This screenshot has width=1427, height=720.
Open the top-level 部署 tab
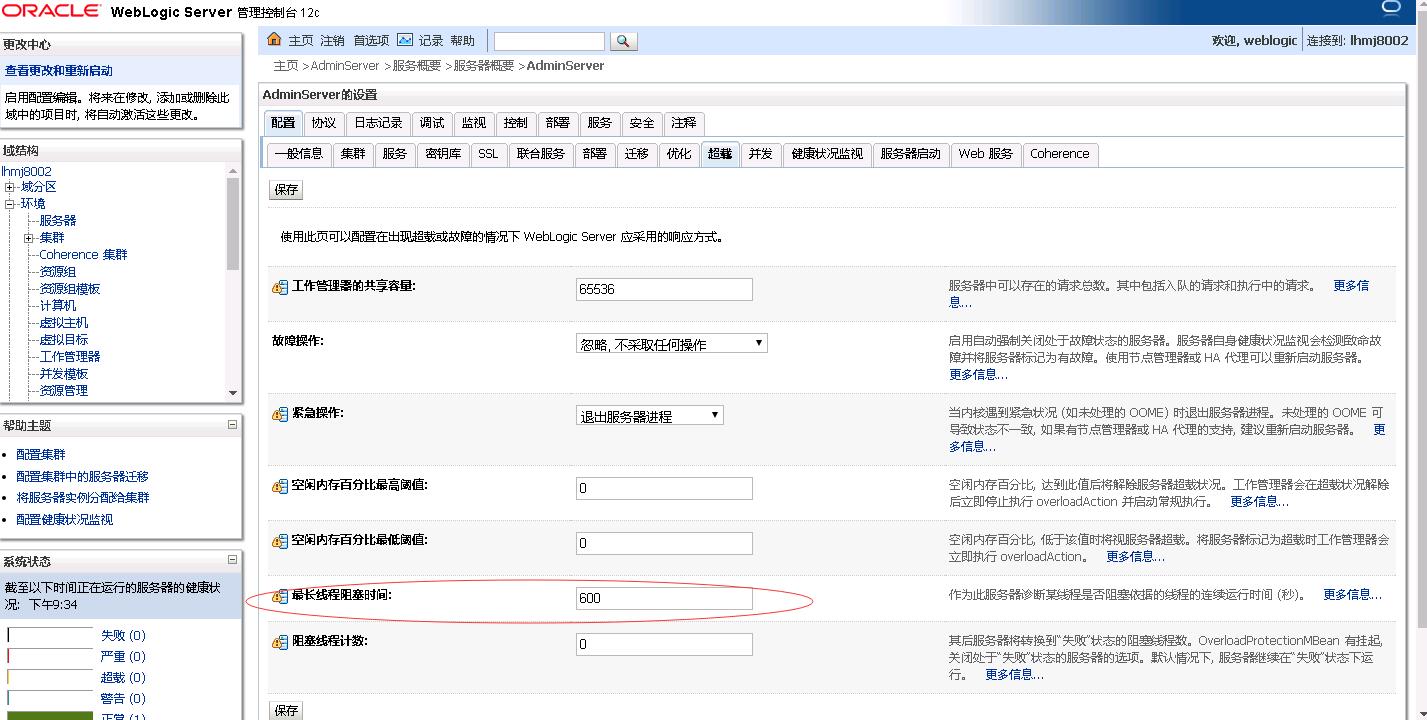[558, 123]
